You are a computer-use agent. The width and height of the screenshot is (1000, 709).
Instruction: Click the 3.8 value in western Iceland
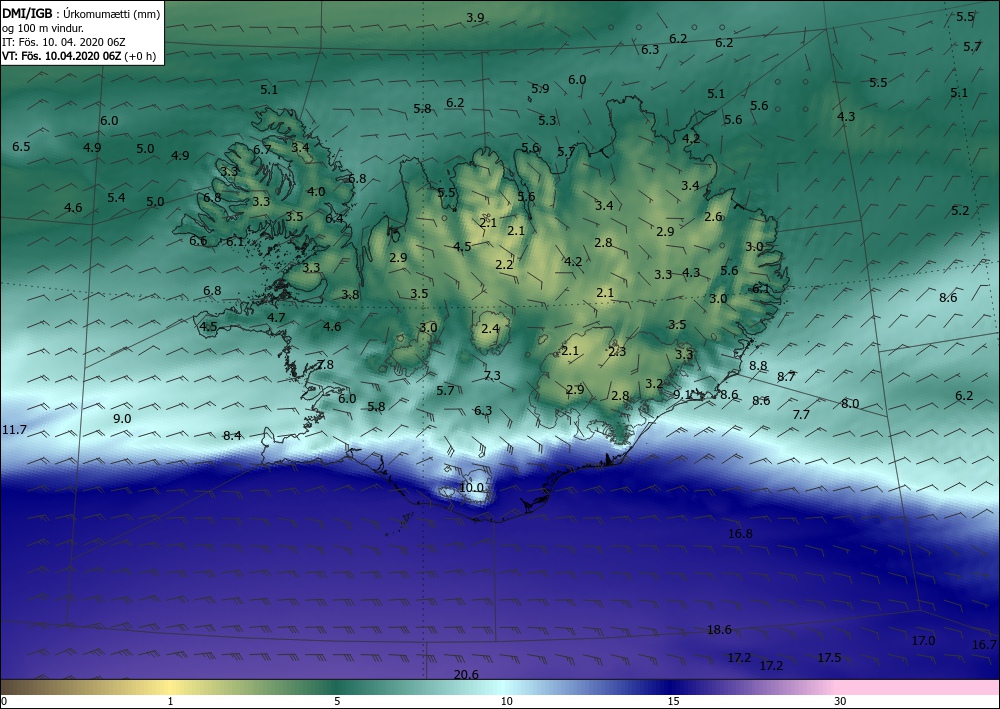pyautogui.click(x=349, y=295)
